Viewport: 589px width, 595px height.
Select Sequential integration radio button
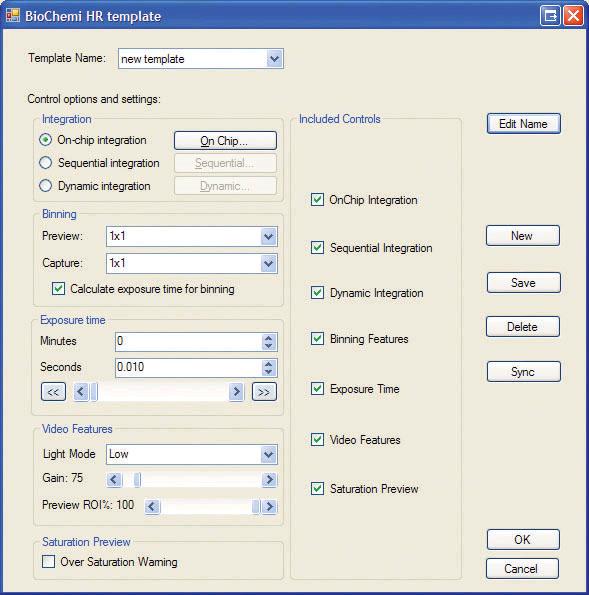coord(46,163)
